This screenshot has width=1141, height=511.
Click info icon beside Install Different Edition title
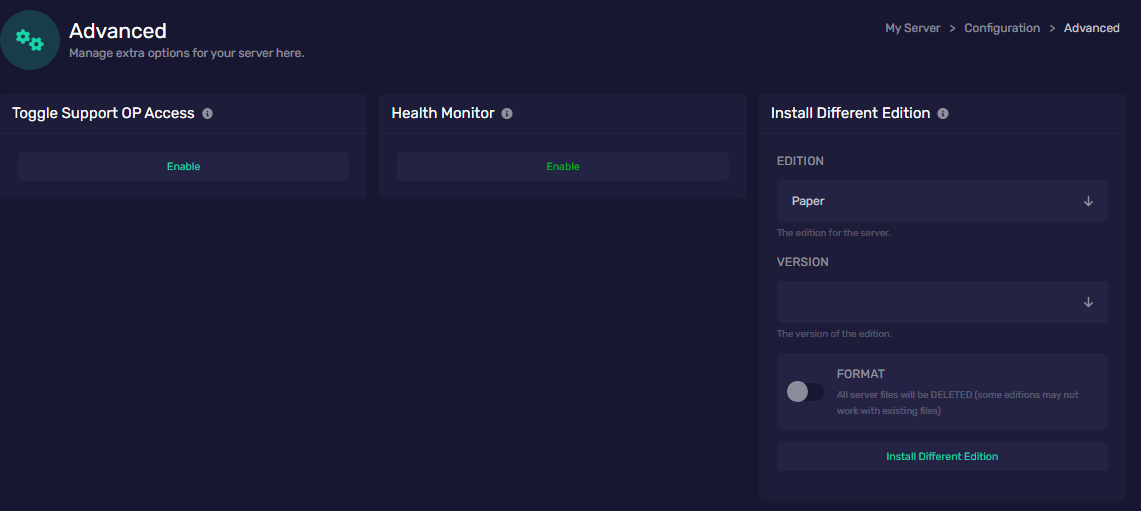(x=943, y=114)
